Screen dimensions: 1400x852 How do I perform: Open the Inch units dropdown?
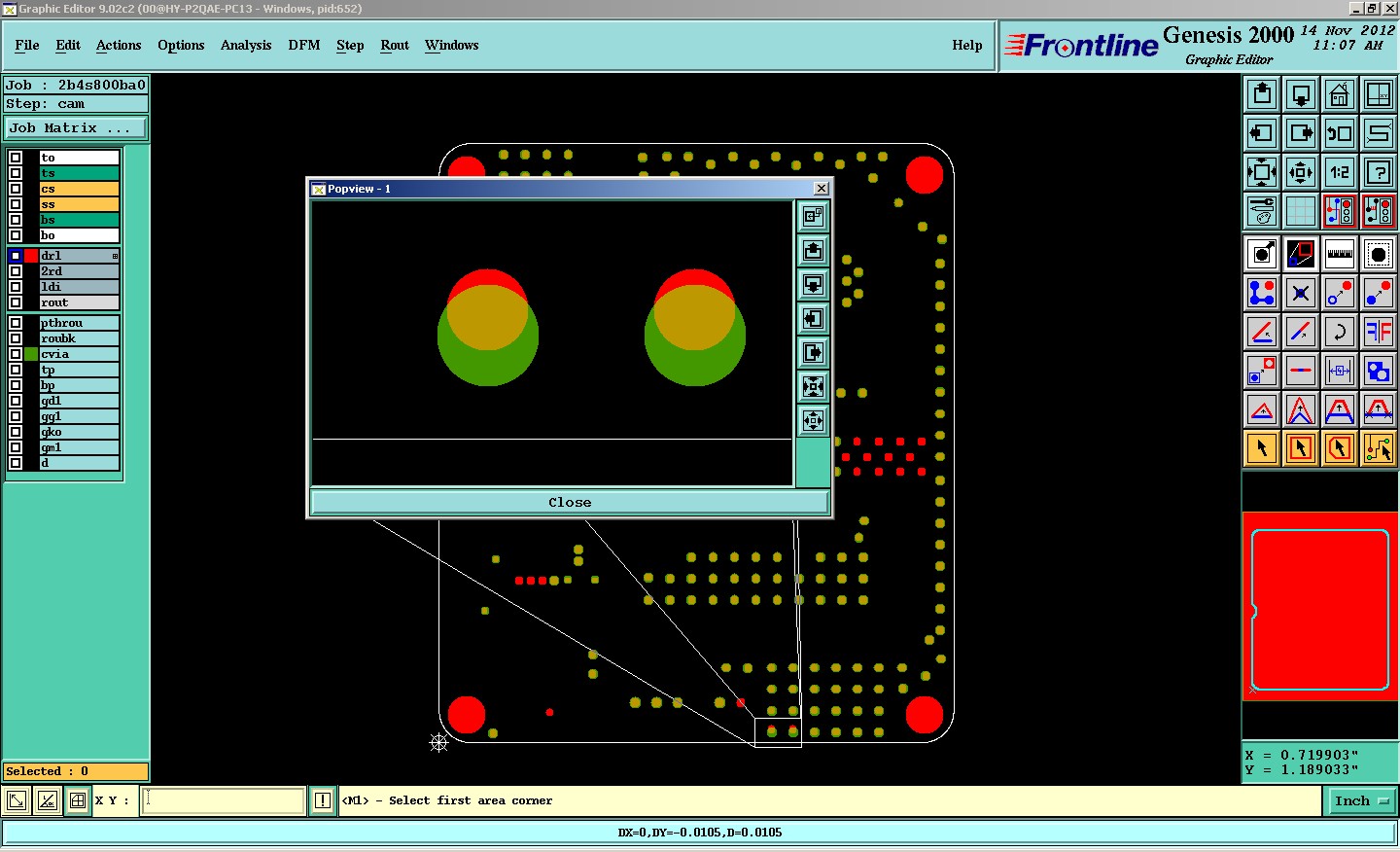(1361, 800)
